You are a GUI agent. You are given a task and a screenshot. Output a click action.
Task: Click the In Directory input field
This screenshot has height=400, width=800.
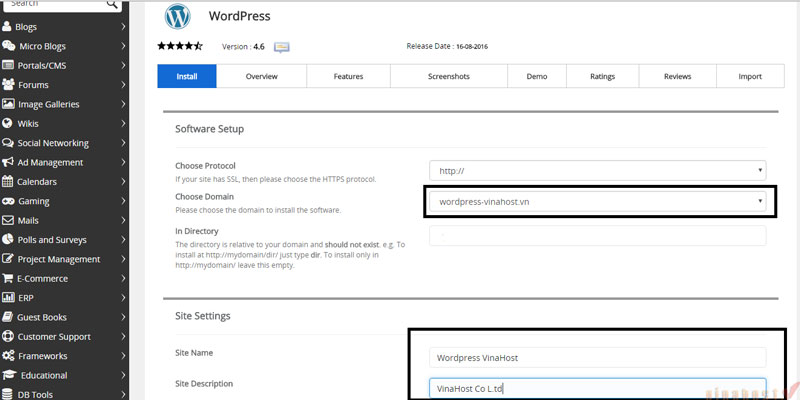pyautogui.click(x=597, y=236)
